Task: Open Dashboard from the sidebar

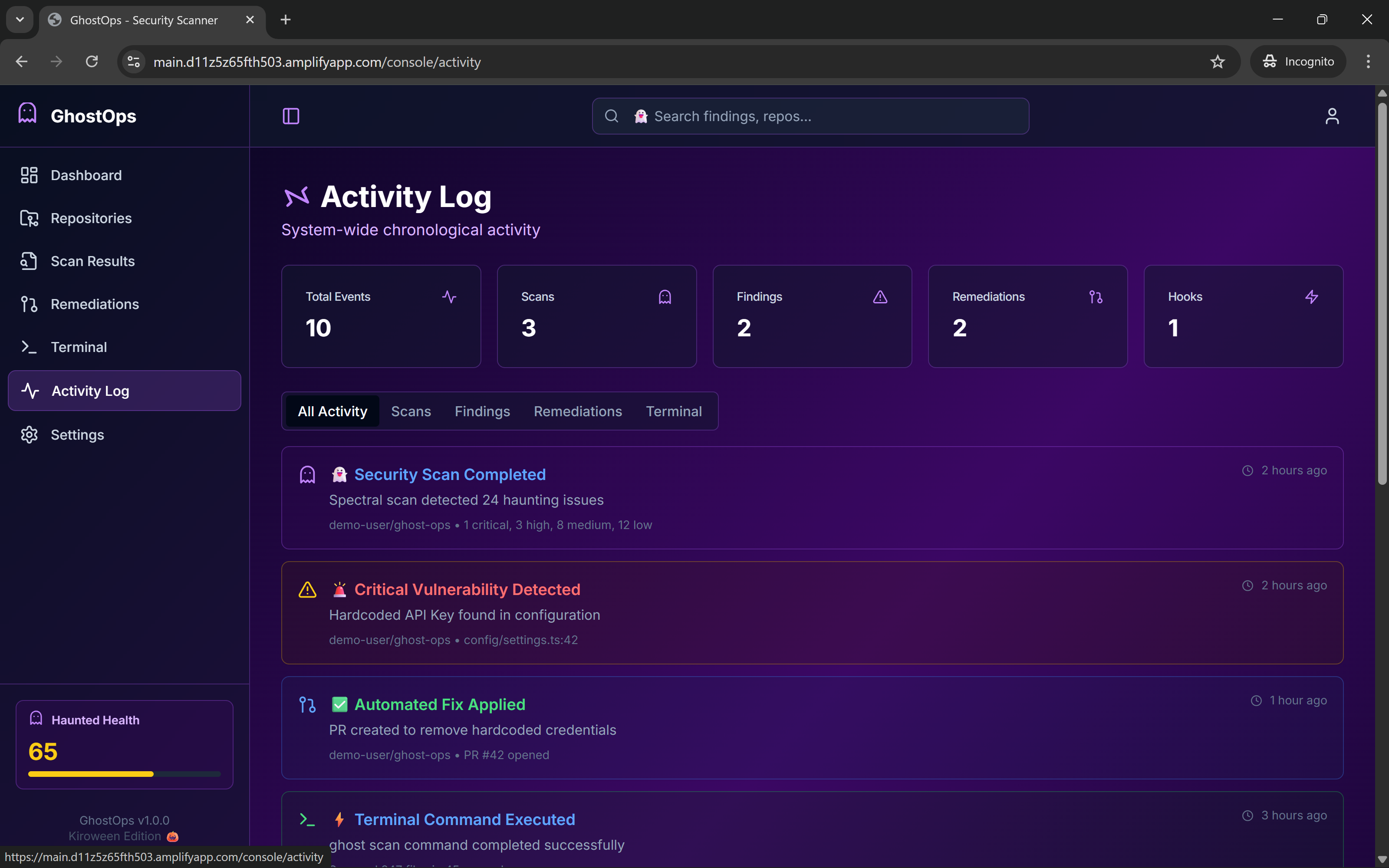Action: [x=86, y=175]
